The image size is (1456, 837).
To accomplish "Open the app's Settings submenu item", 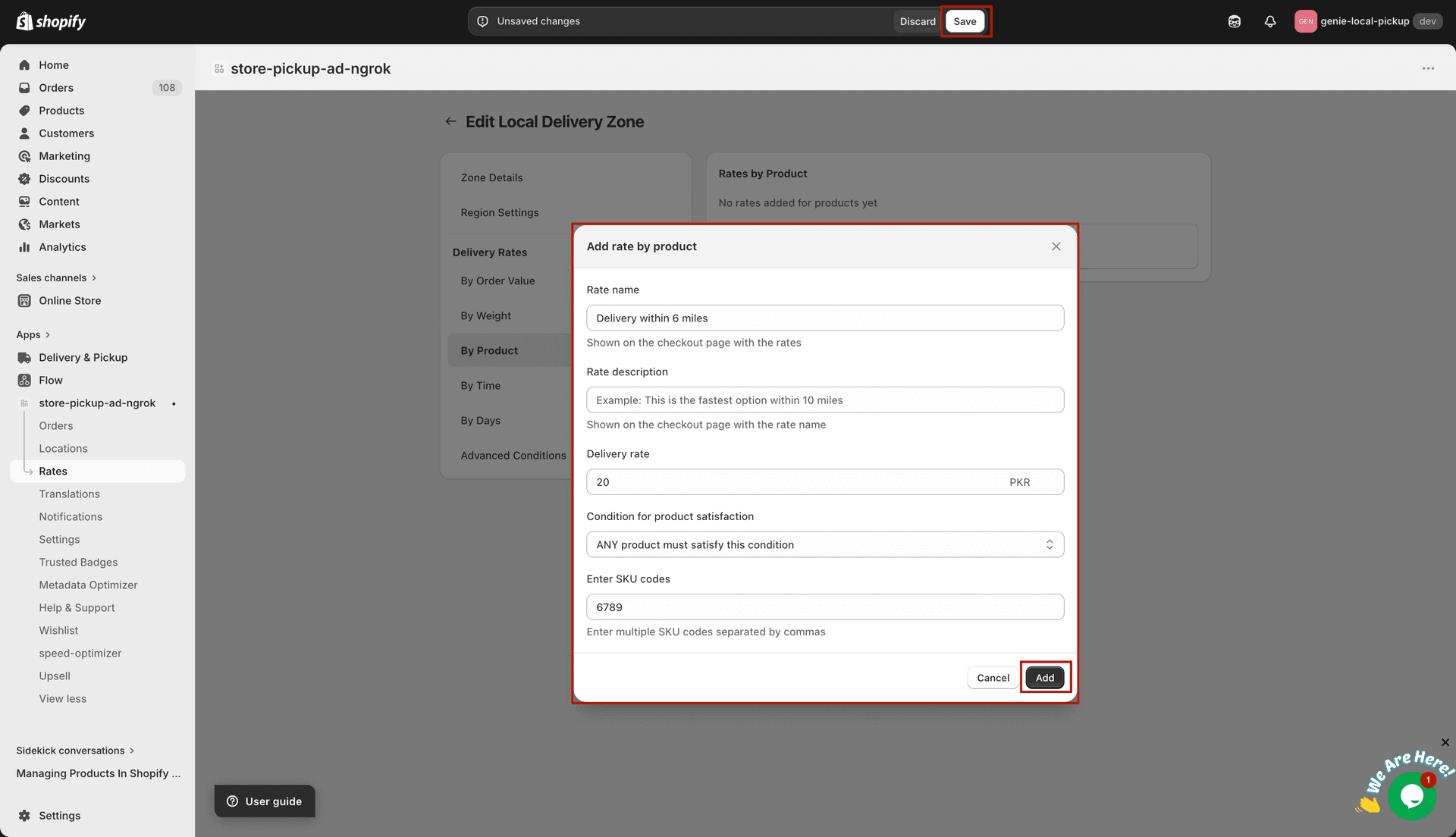I will [59, 540].
